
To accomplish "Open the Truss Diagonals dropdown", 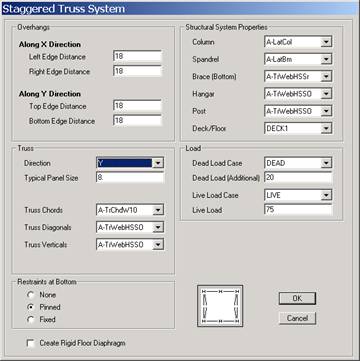I will (x=158, y=227).
